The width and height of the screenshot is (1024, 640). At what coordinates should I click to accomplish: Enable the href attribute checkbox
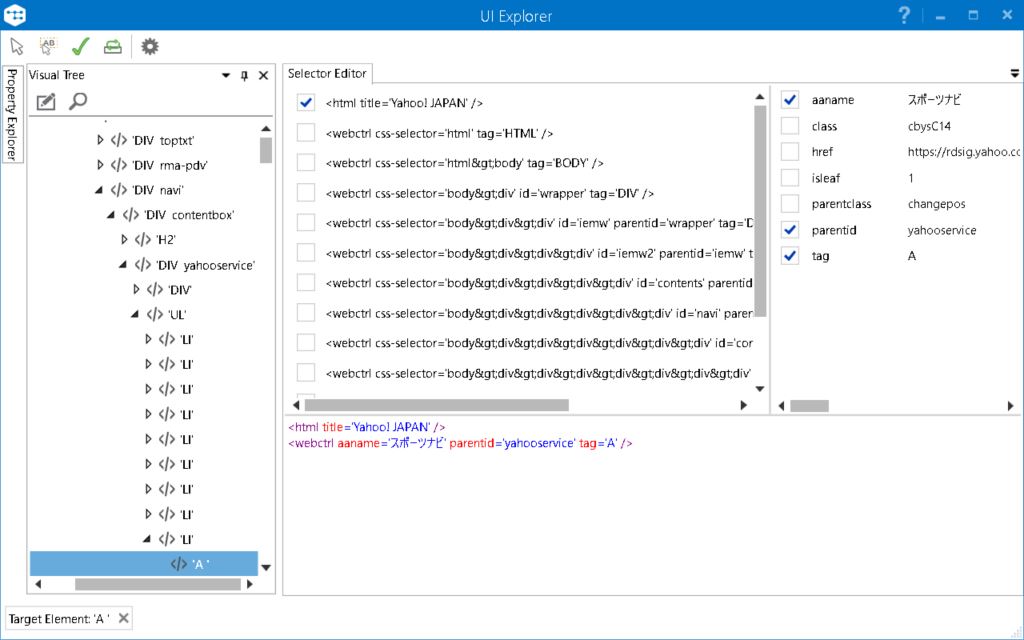click(790, 152)
